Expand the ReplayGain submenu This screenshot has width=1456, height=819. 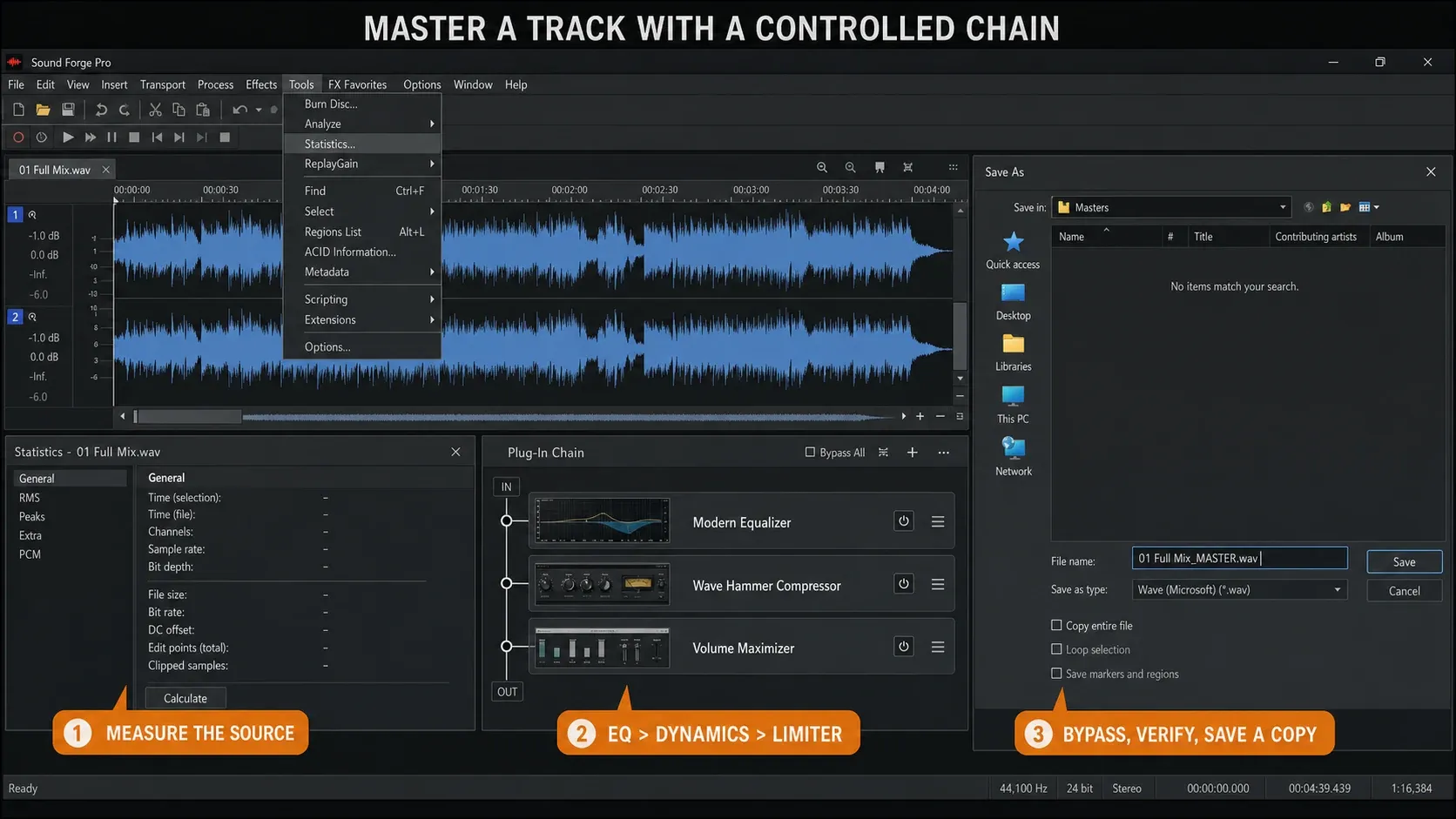coord(362,164)
